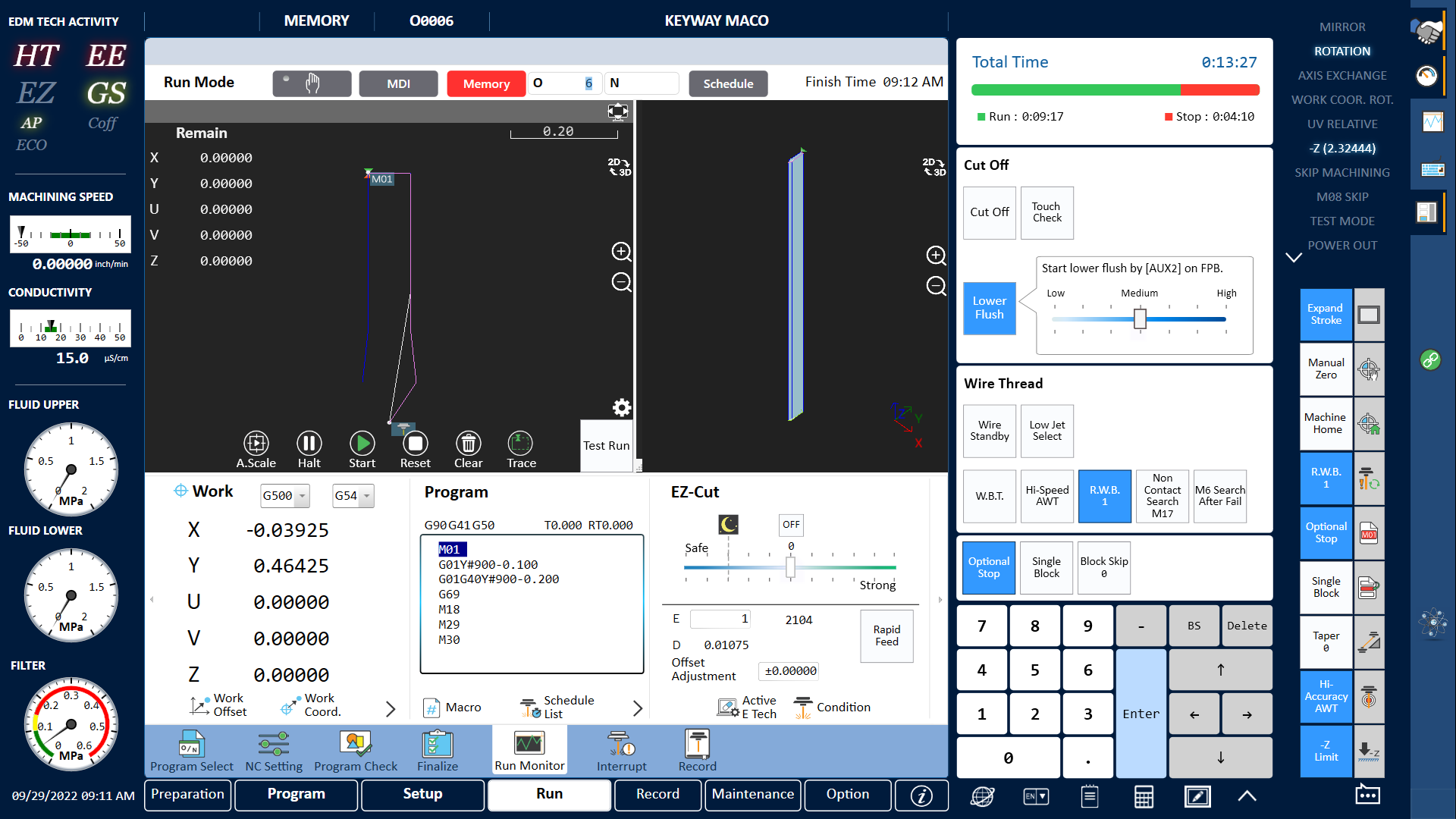Image resolution: width=1456 pixels, height=819 pixels.
Task: Toggle Optional Stop off
Action: point(989,567)
